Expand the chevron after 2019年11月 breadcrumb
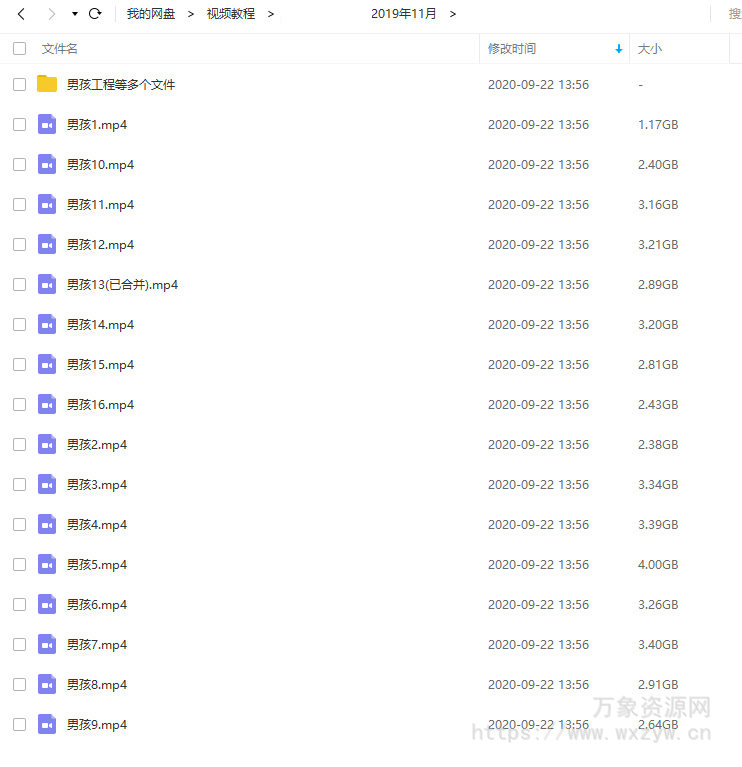This screenshot has width=742, height=767. coord(453,14)
